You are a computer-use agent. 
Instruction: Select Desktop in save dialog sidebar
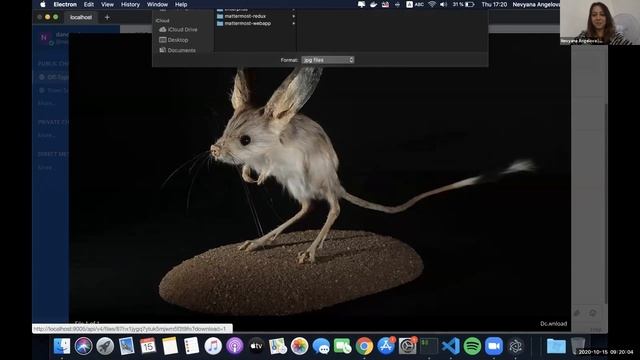174,40
